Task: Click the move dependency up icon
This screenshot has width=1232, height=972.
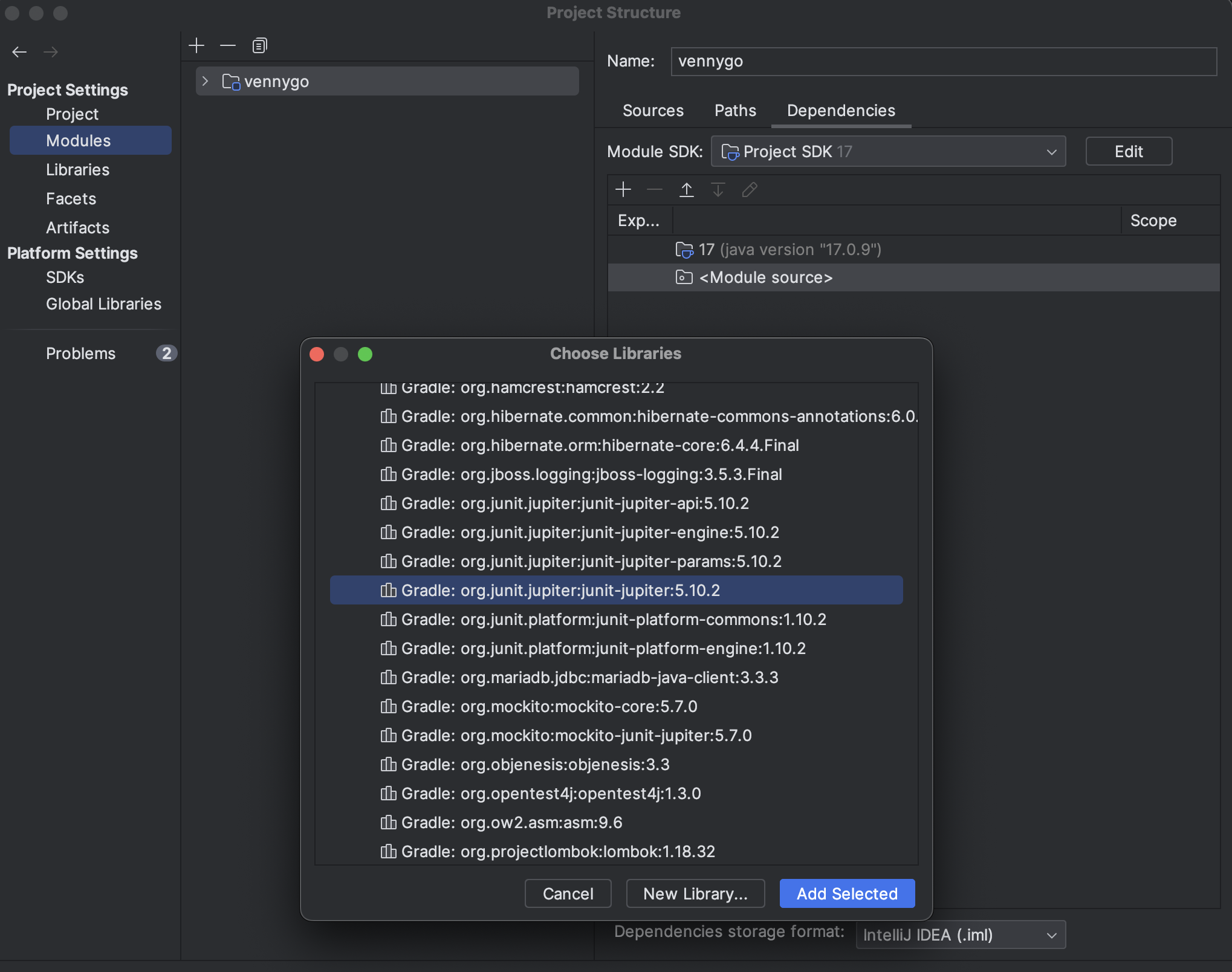Action: 686,190
